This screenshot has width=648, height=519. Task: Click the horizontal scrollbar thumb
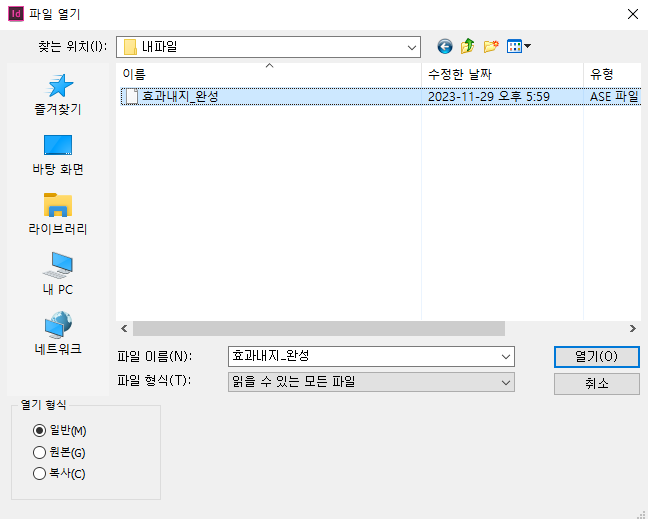[319, 329]
